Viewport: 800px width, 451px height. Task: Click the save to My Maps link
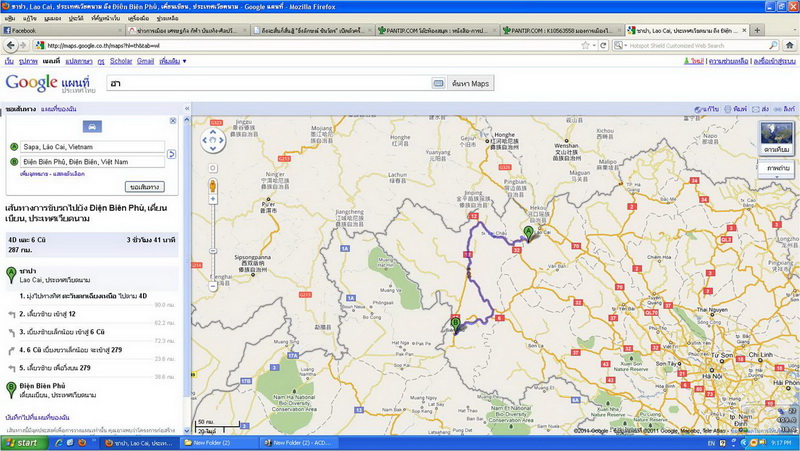pos(37,417)
